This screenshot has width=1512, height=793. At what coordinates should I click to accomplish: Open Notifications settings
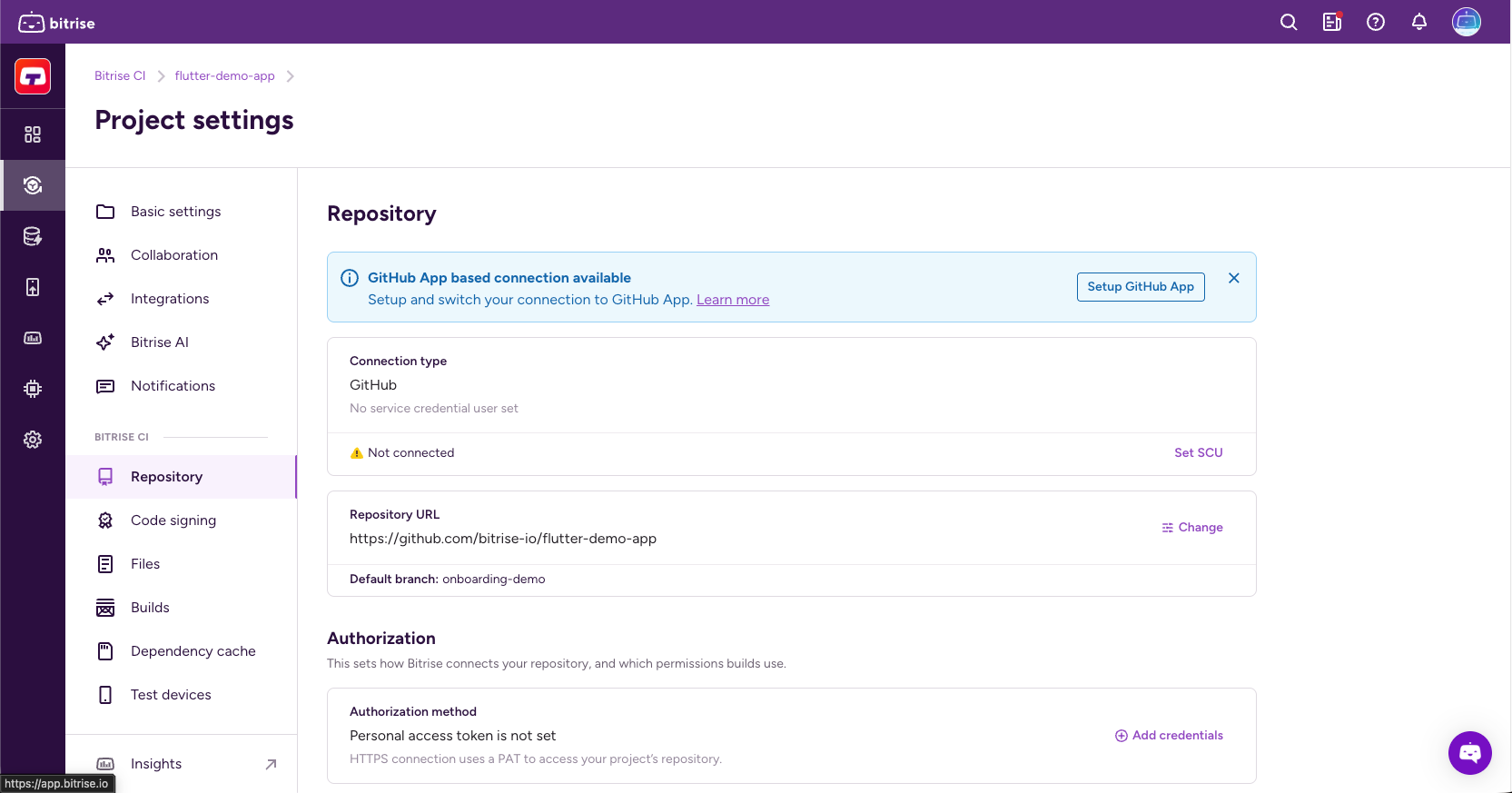pyautogui.click(x=182, y=386)
